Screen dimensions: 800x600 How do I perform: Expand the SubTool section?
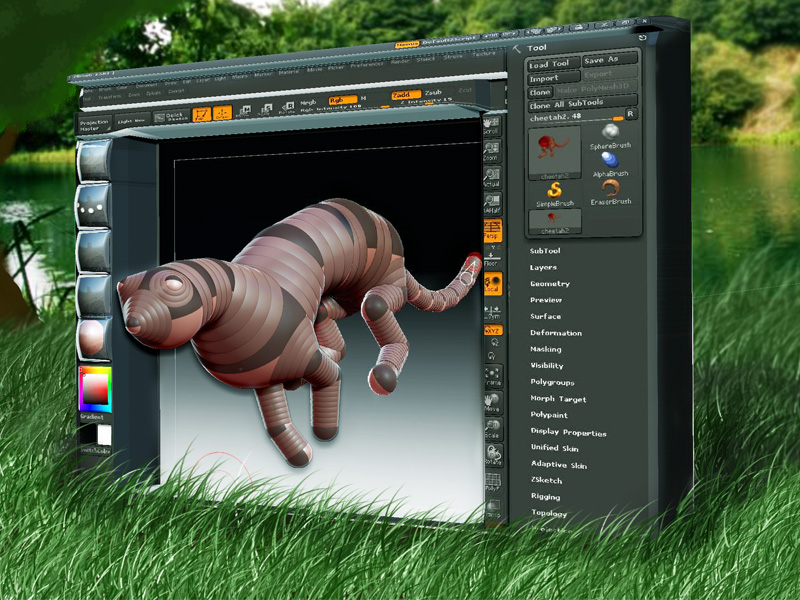[x=545, y=251]
